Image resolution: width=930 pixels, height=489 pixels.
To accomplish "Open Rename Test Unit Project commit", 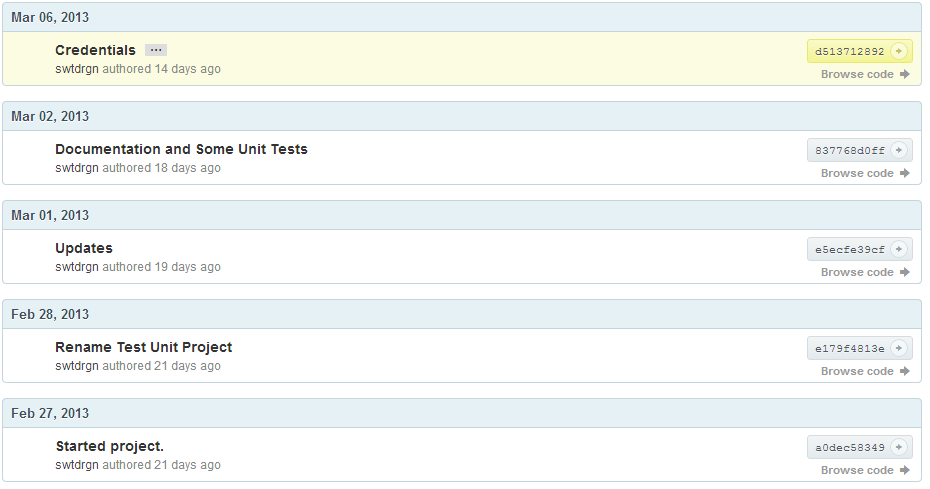I will point(143,347).
